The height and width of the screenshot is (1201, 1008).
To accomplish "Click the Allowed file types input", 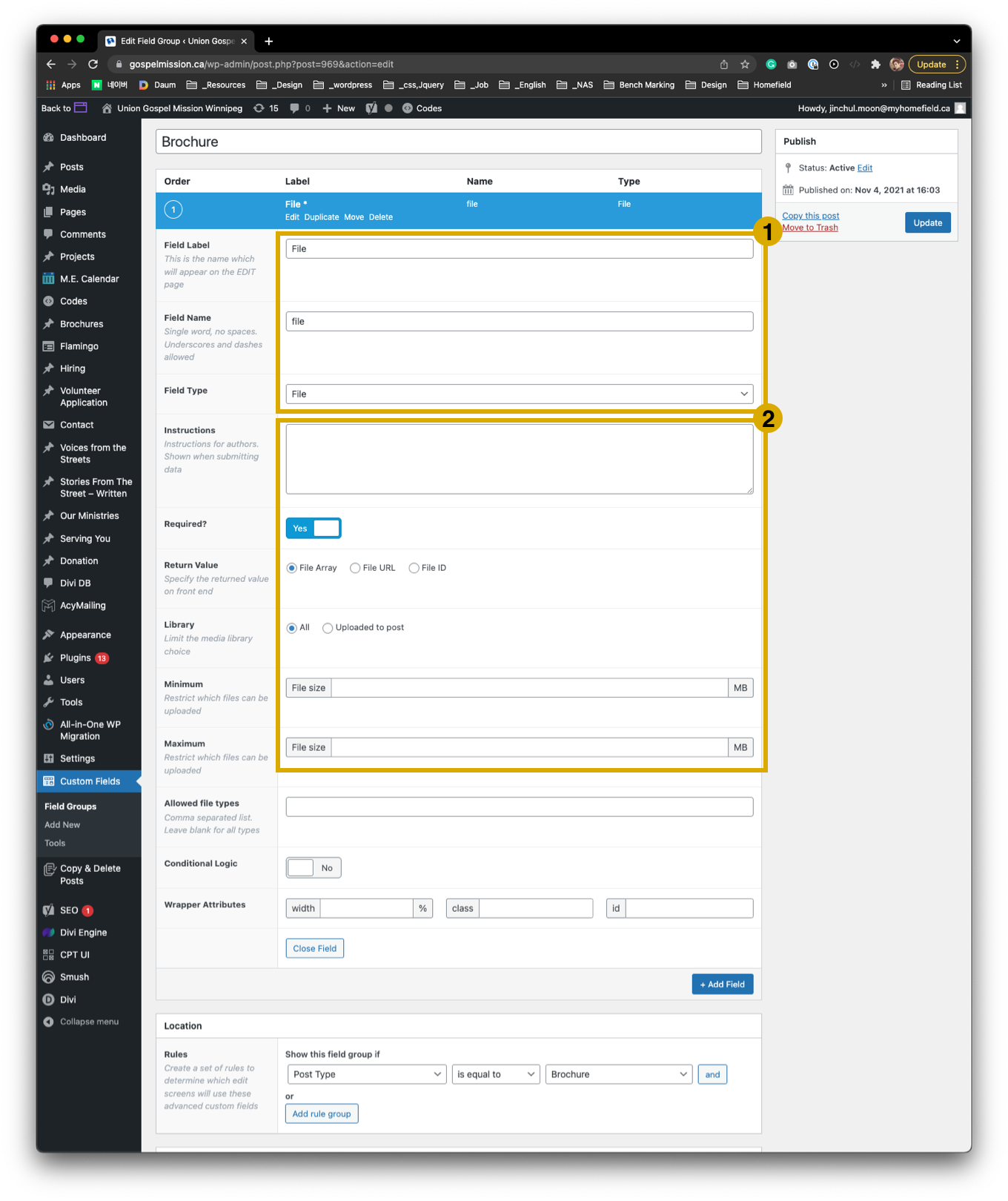I will tap(519, 807).
